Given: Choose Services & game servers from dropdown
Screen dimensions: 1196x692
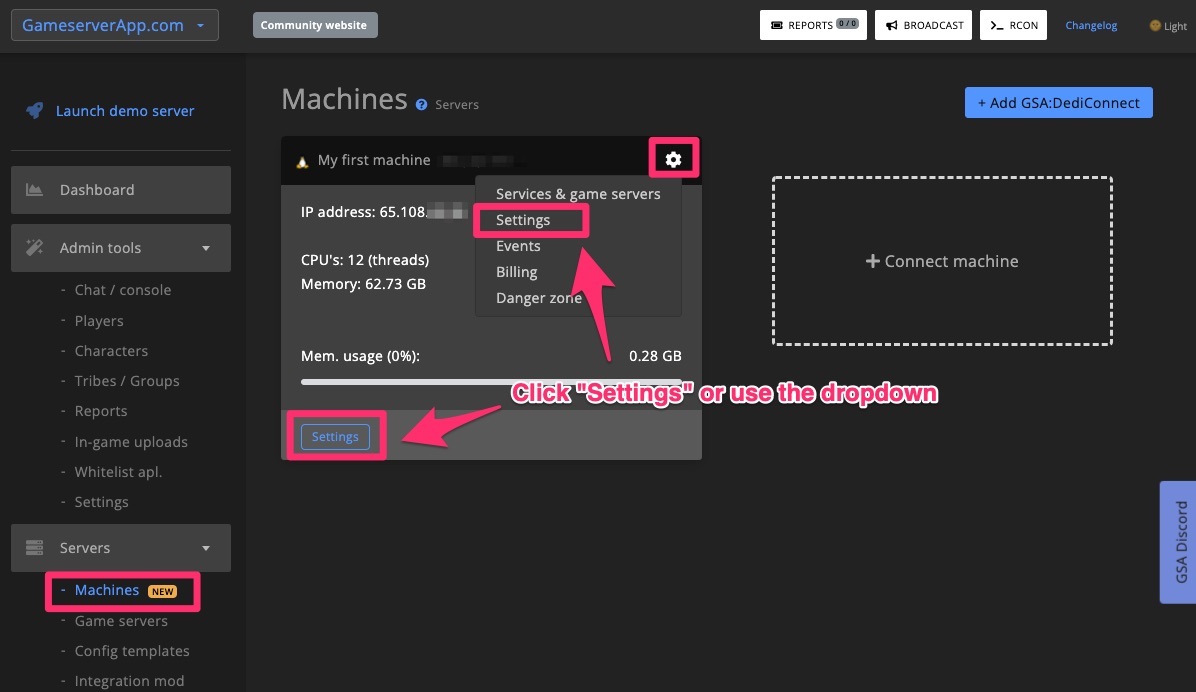Looking at the screenshot, I should [x=577, y=194].
